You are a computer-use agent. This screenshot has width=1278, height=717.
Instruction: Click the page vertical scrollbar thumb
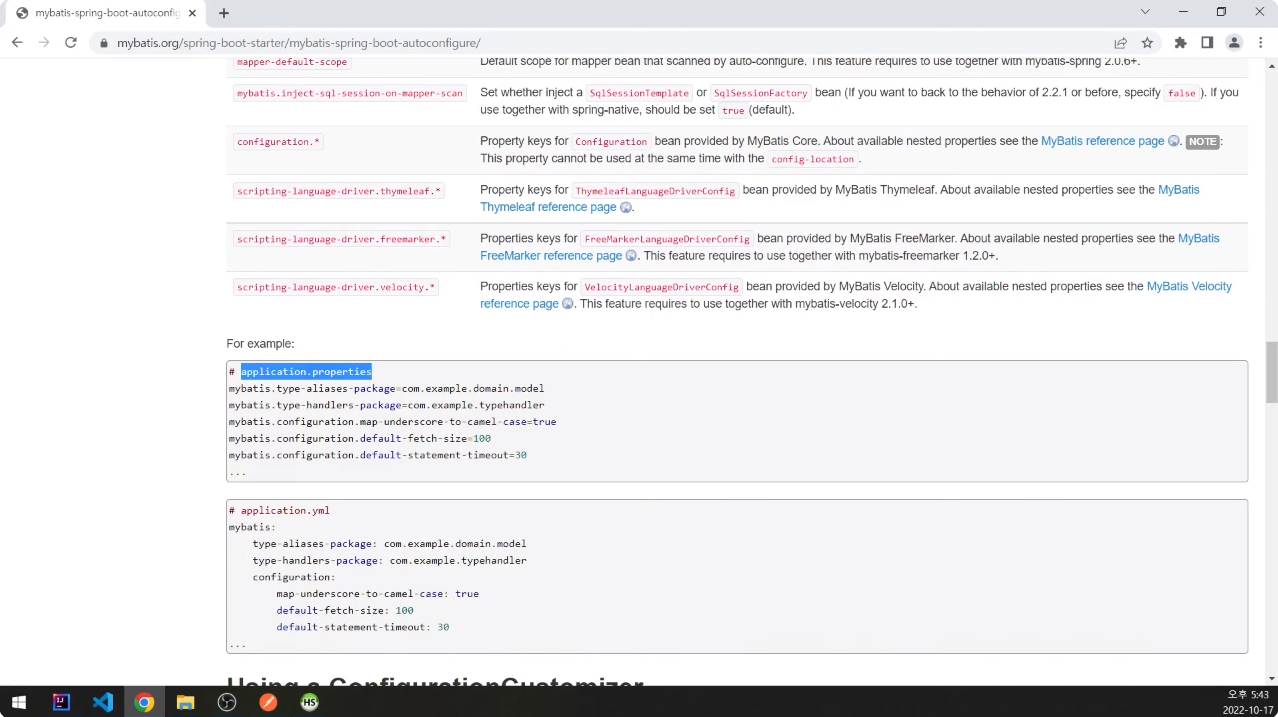coord(1271,372)
